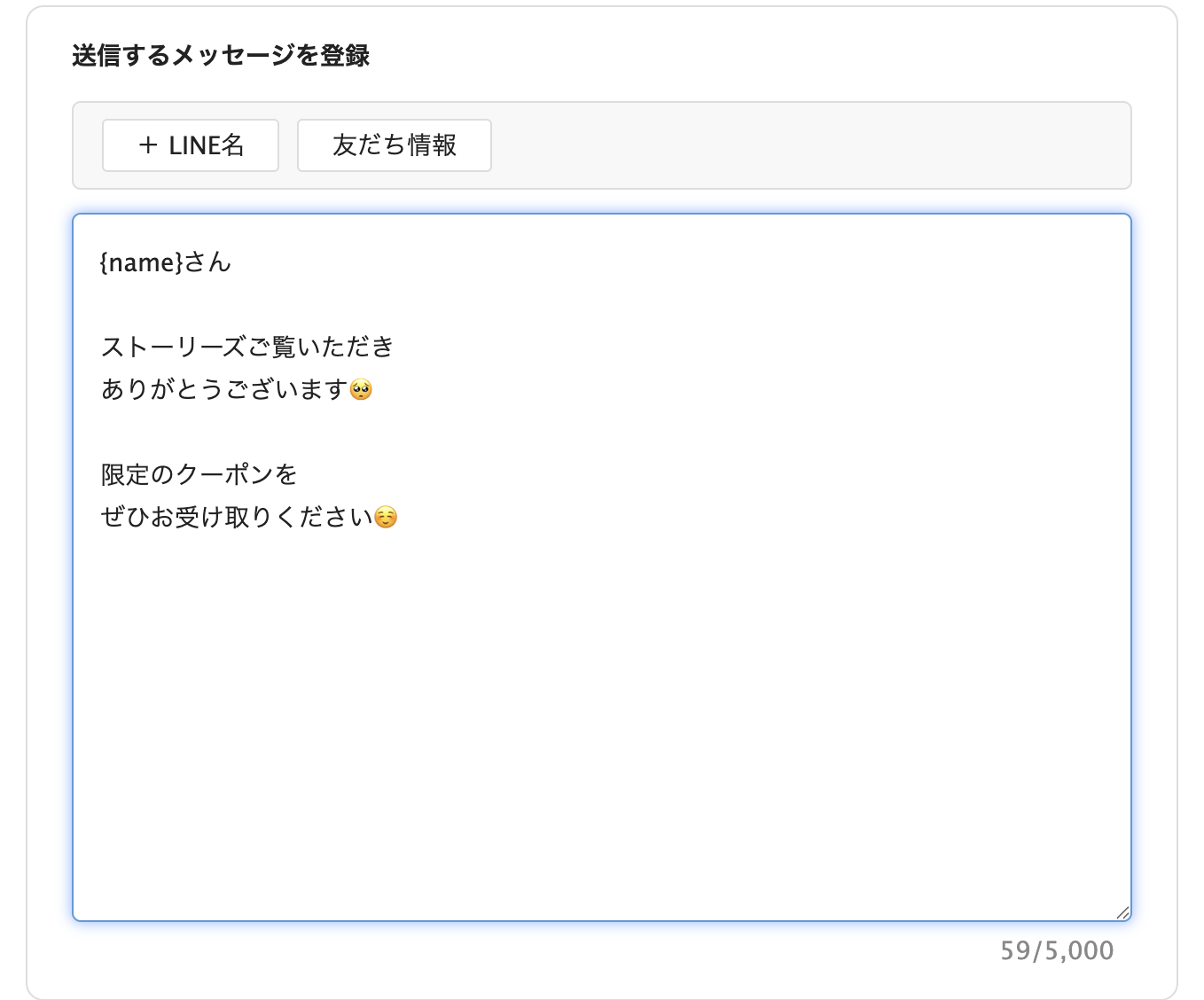This screenshot has height=1000, width=1204.
Task: Place cursor in the {name} placeholder
Action: point(142,262)
